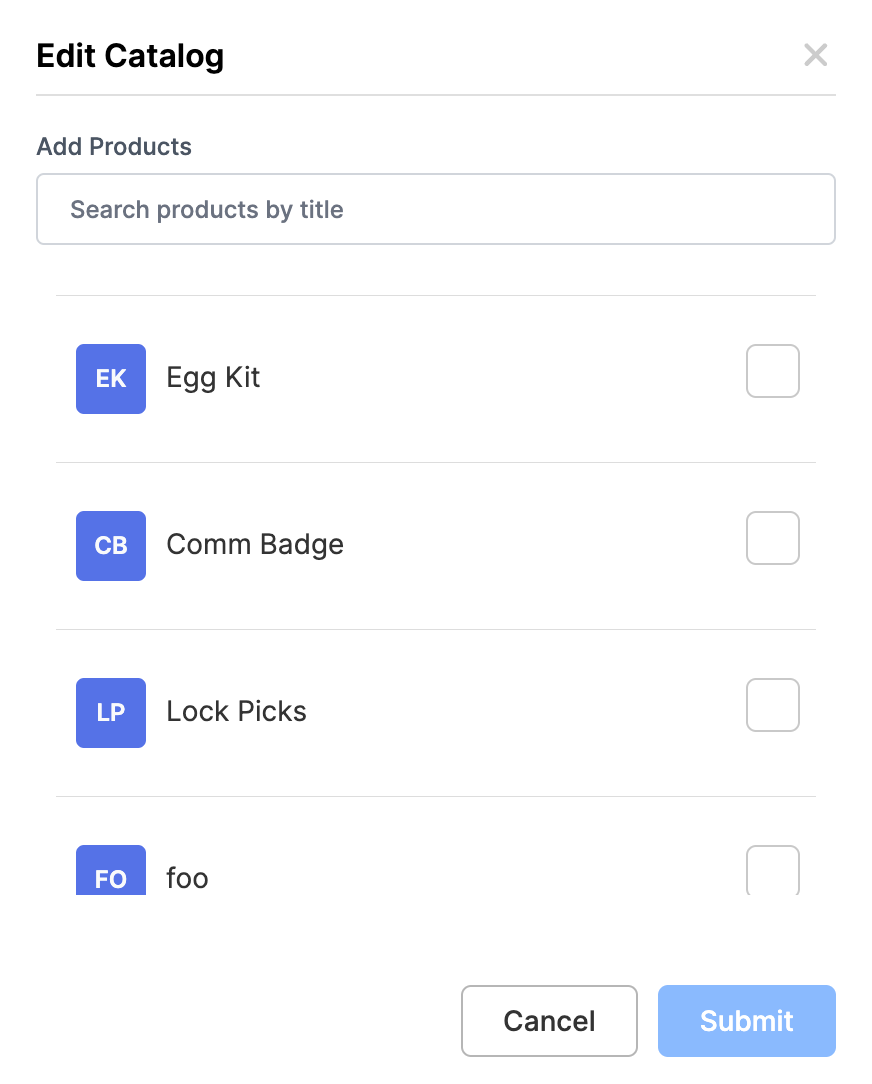Click the Submit button
Viewport: 872px width, 1084px height.
[746, 1021]
